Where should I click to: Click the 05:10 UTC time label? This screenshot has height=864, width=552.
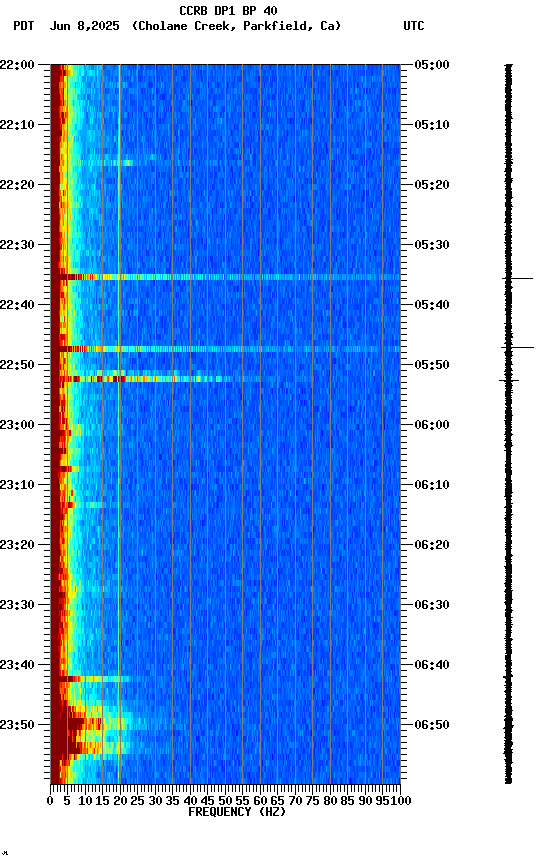click(x=432, y=125)
